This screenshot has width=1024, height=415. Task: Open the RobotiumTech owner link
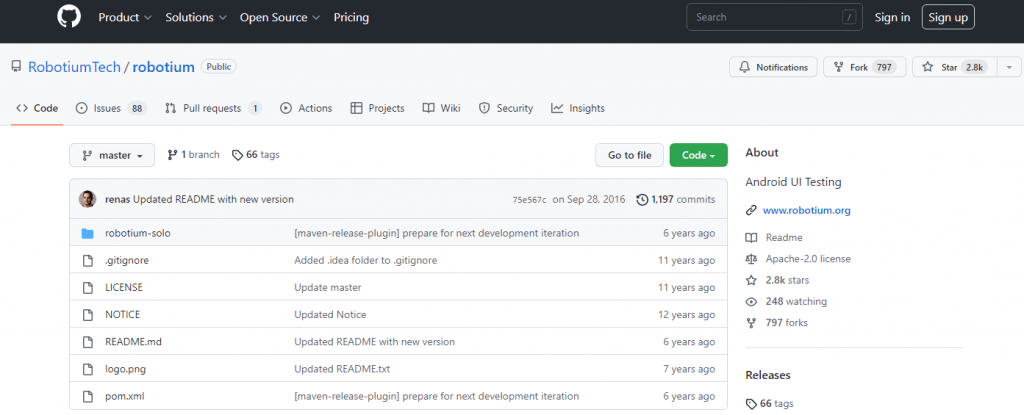pyautogui.click(x=74, y=67)
